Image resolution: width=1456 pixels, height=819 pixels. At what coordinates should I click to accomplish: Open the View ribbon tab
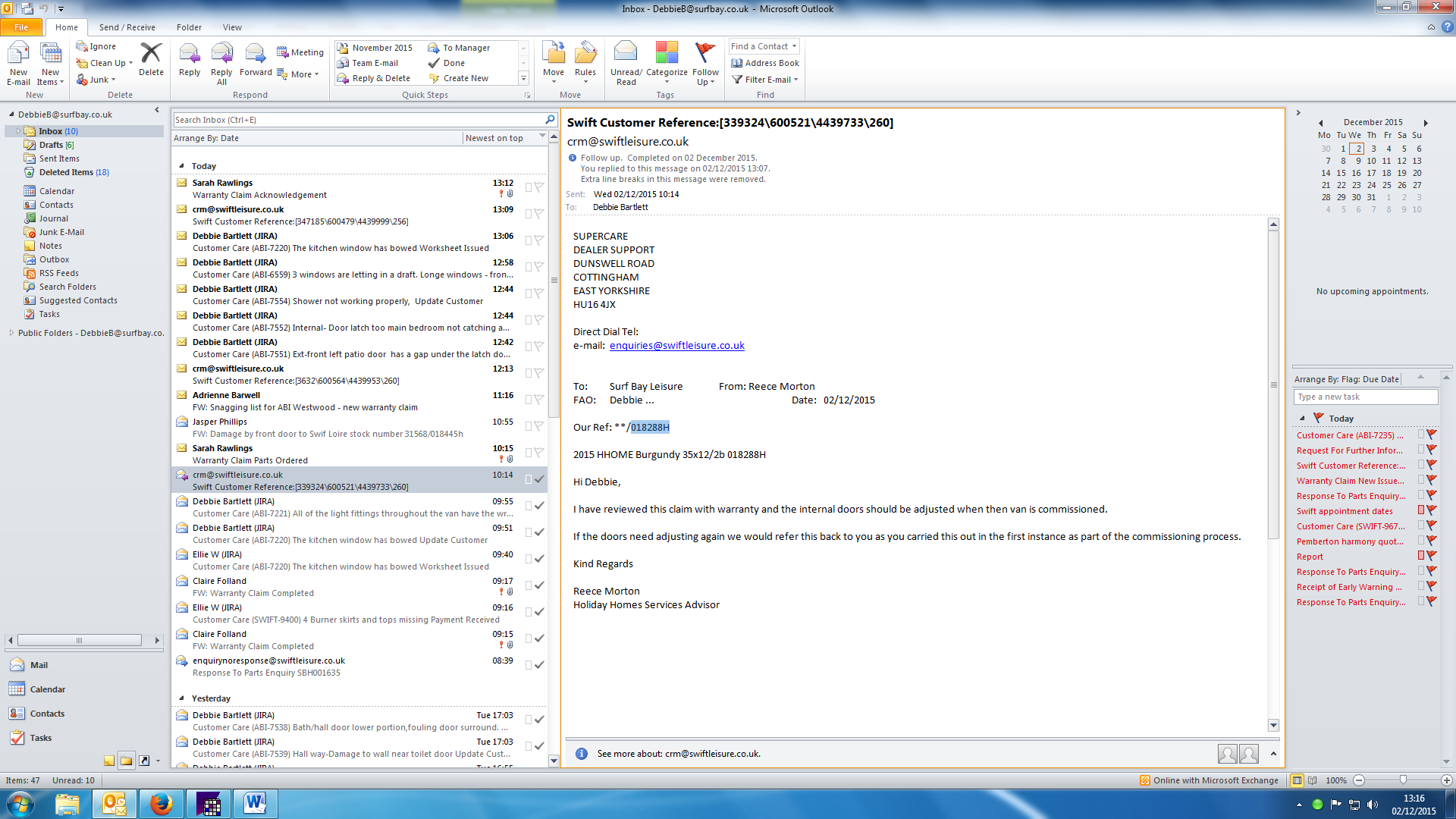(232, 27)
